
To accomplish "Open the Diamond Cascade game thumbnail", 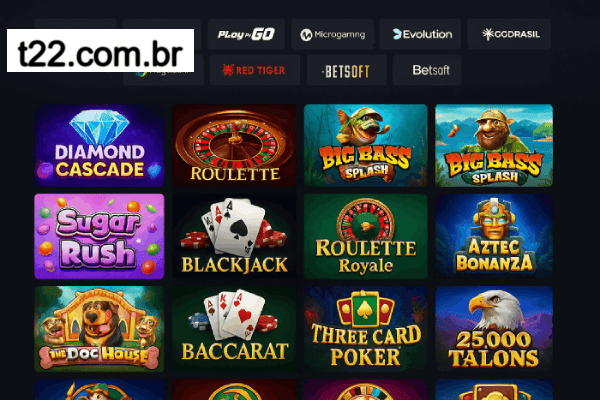I will pos(99,145).
